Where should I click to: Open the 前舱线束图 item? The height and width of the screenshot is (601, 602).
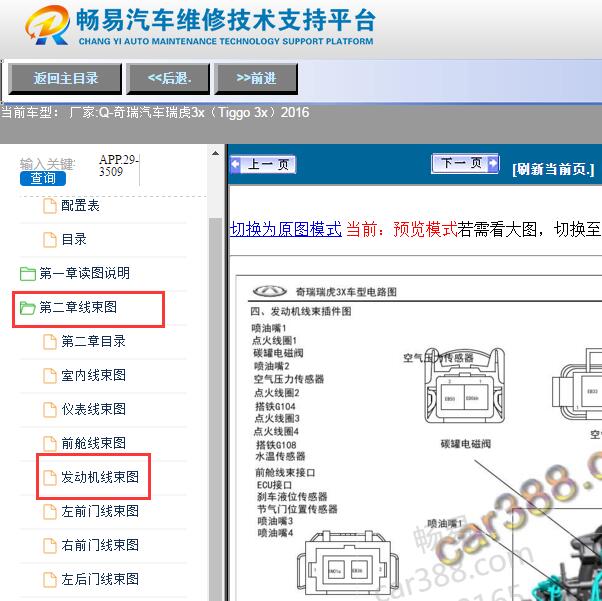pyautogui.click(x=93, y=443)
